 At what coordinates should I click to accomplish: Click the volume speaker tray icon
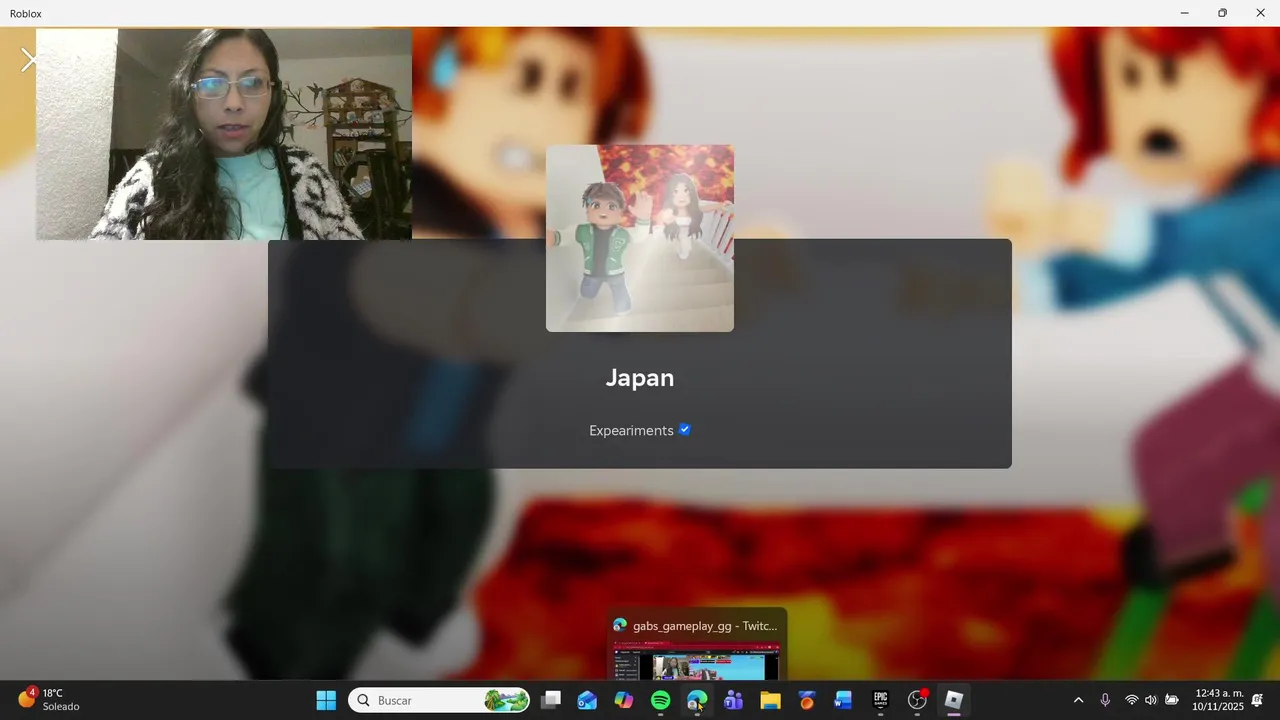[1151, 700]
